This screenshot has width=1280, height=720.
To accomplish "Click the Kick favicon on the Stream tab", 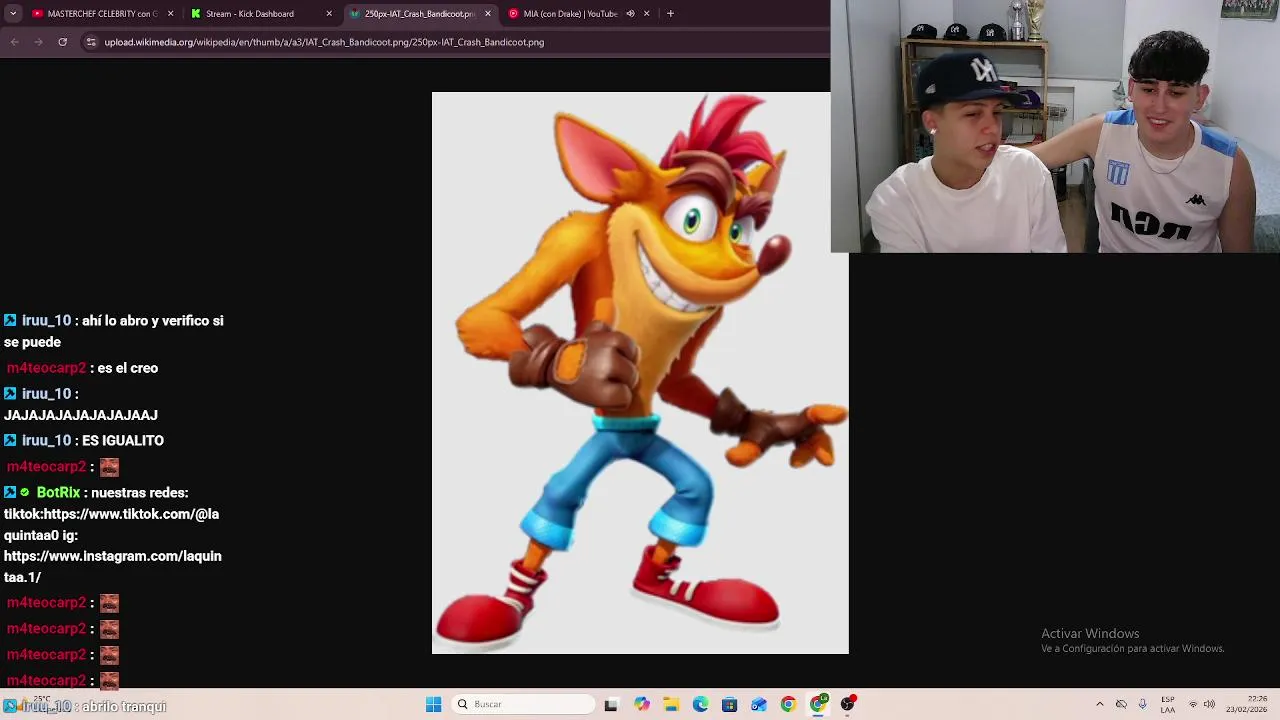I will tap(196, 14).
